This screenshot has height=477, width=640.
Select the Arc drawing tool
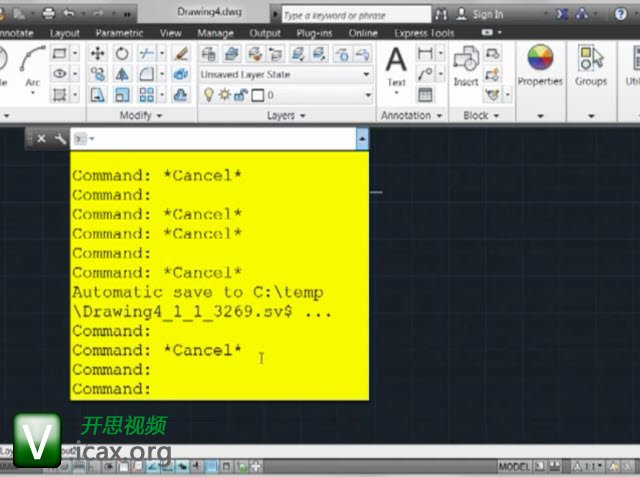tap(33, 67)
